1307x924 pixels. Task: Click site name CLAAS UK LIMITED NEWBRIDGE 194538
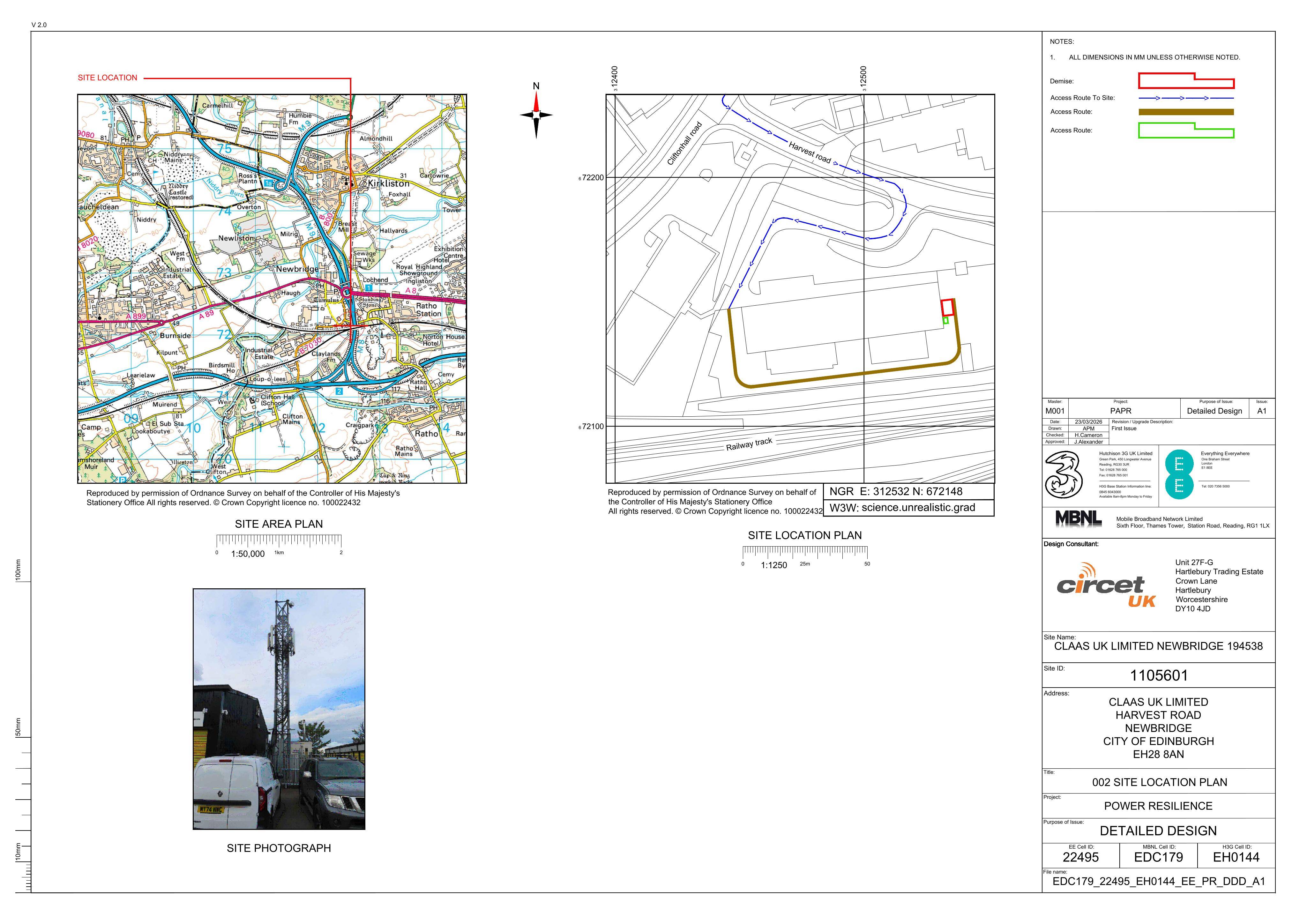pyautogui.click(x=1158, y=646)
